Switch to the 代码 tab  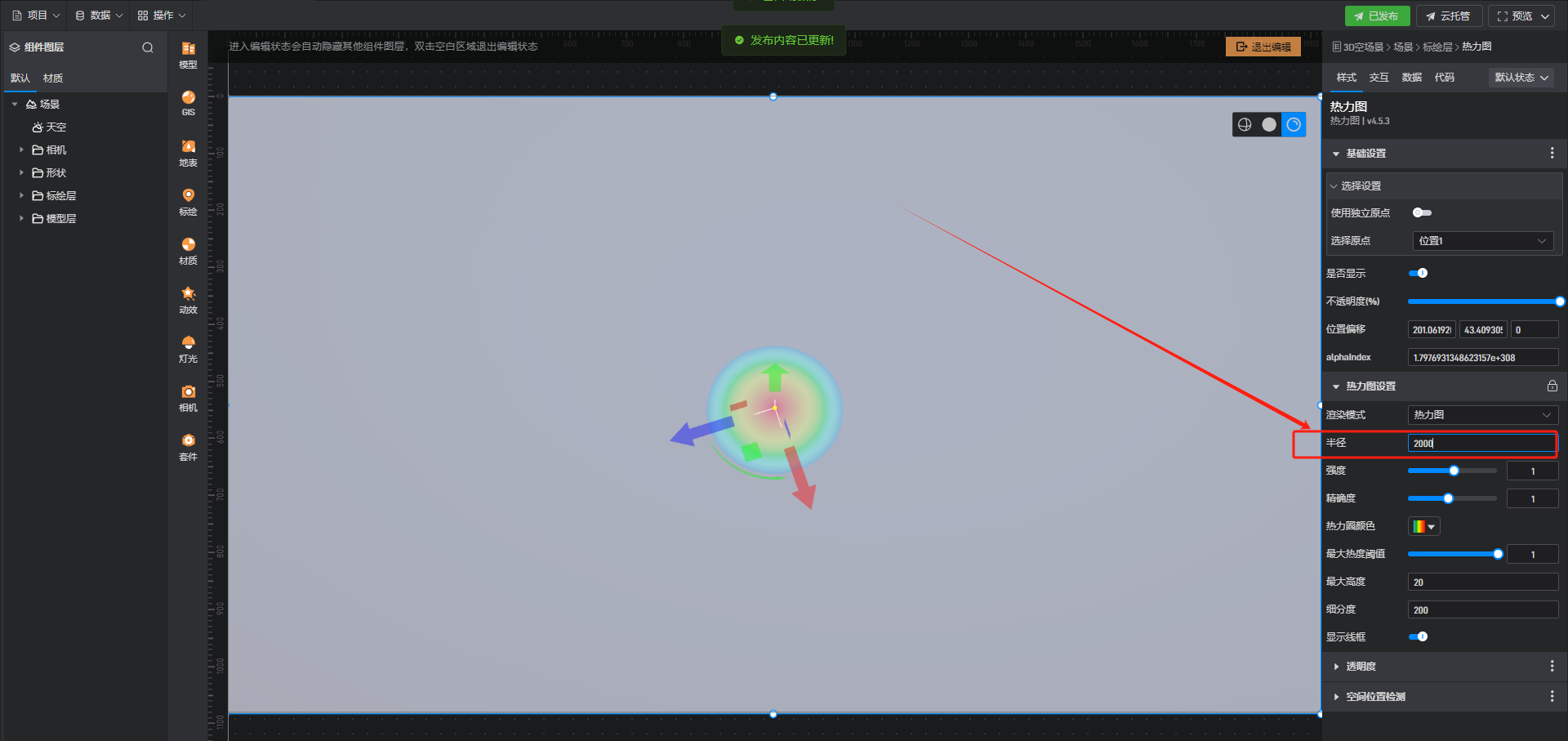click(x=1444, y=78)
